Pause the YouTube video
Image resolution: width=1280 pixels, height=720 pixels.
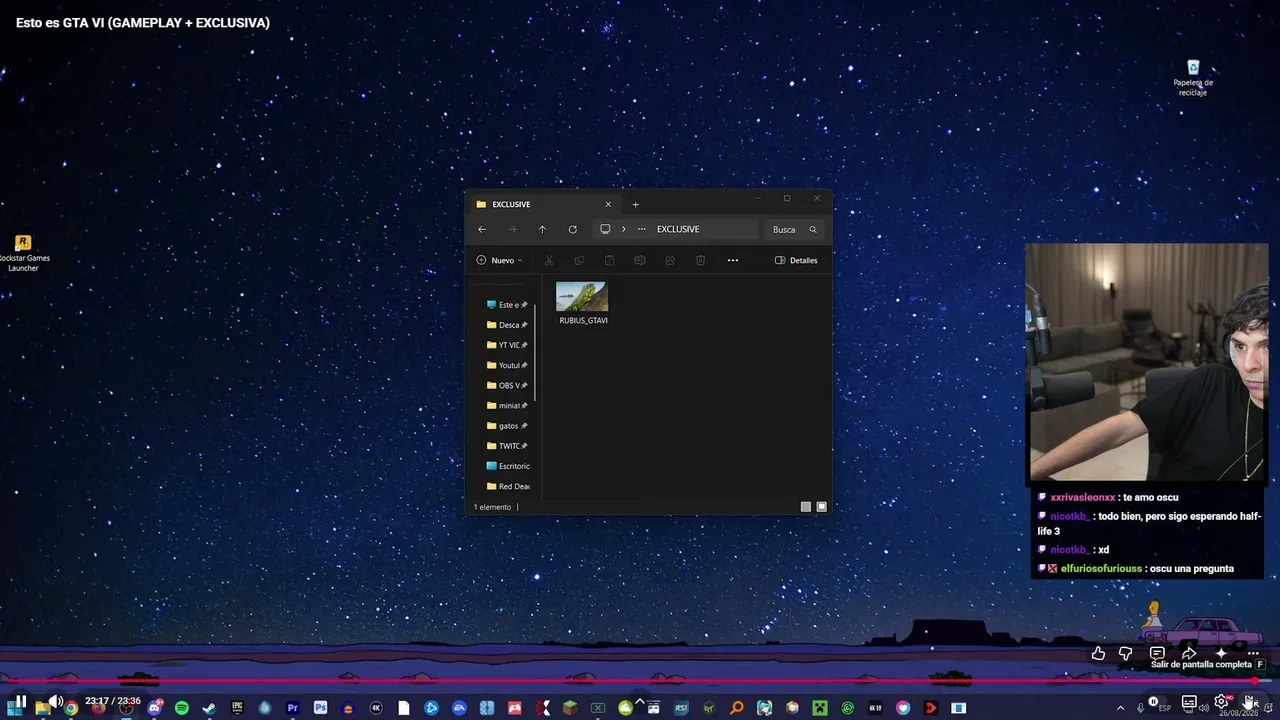pos(20,702)
